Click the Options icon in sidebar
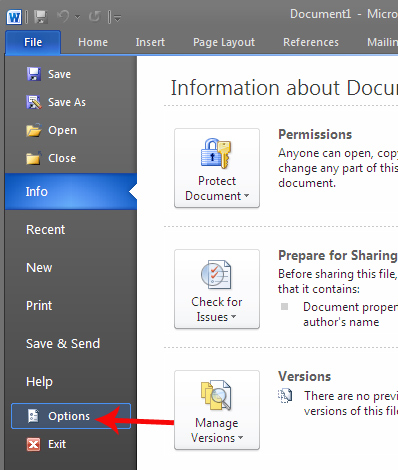Screen dimensions: 398x470 pos(33,416)
